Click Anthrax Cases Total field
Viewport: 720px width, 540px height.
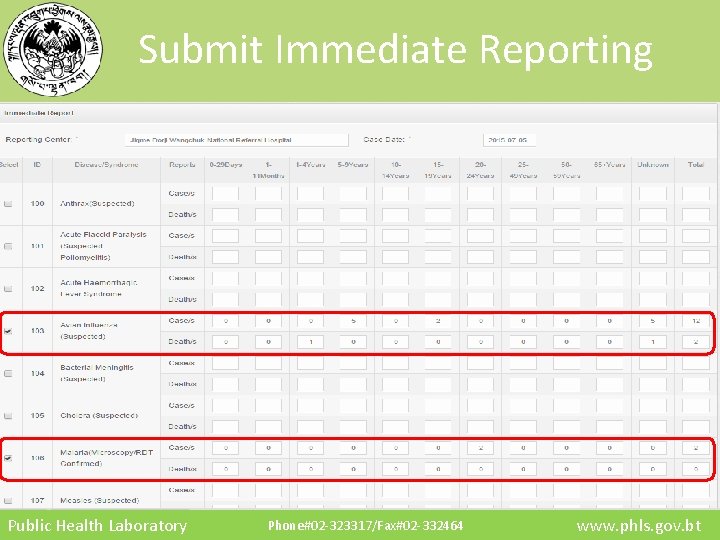coord(696,193)
